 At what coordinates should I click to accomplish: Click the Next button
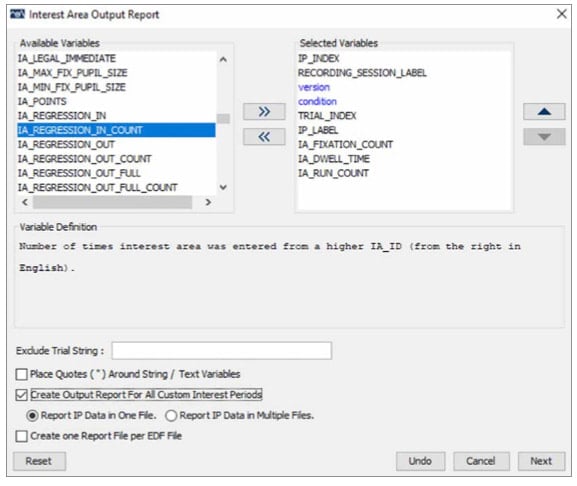[541, 461]
